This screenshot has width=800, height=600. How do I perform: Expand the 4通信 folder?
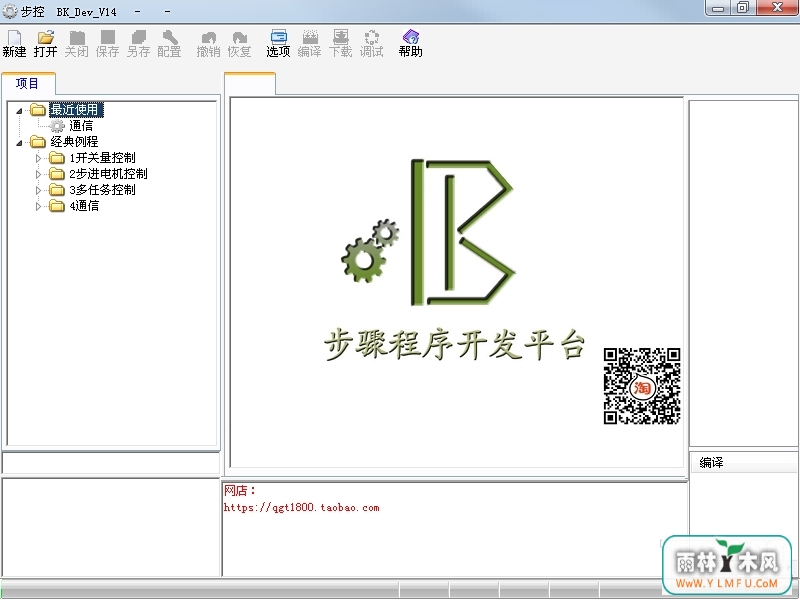point(38,207)
